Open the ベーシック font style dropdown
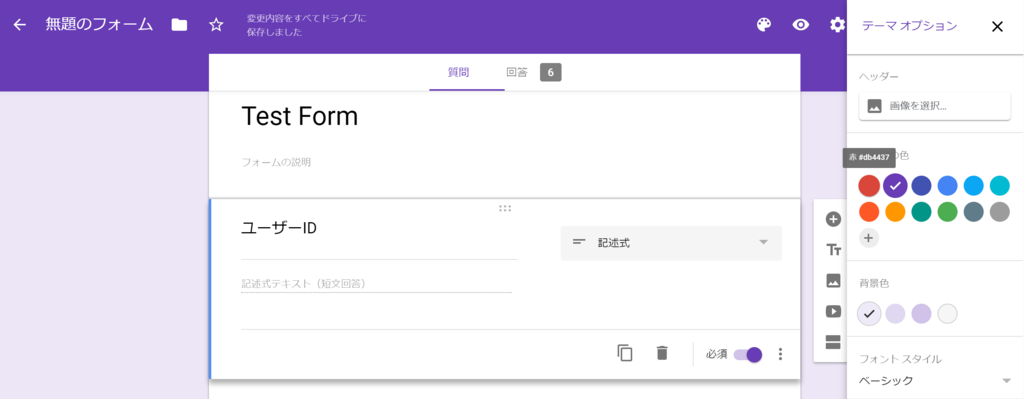The width and height of the screenshot is (1024, 399). point(935,381)
